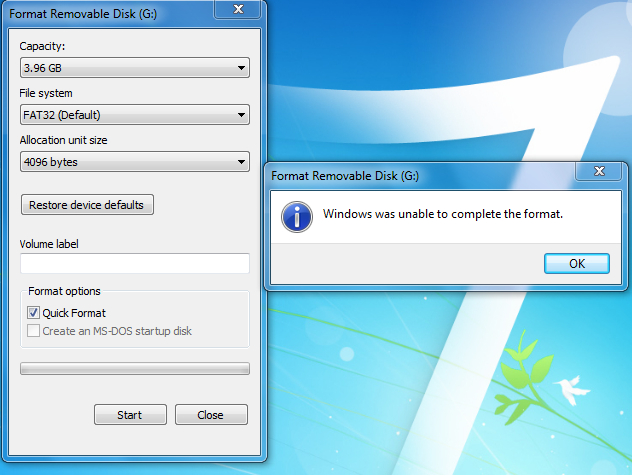The height and width of the screenshot is (475, 632).
Task: Confirm the format error with OK
Action: click(576, 264)
